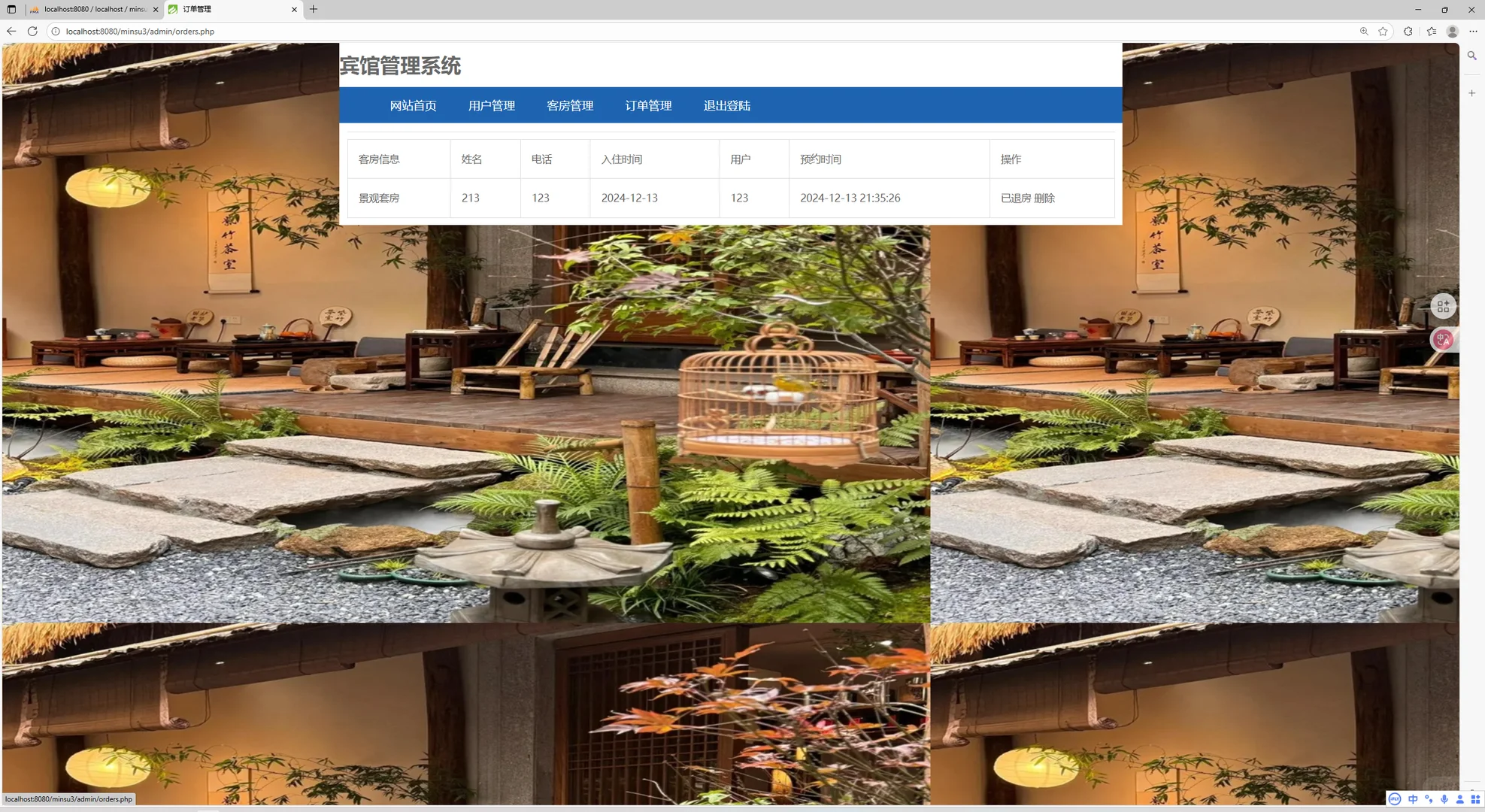Click the page zoom magnifier in address bar
Screen dimensions: 1485x812
(1364, 32)
